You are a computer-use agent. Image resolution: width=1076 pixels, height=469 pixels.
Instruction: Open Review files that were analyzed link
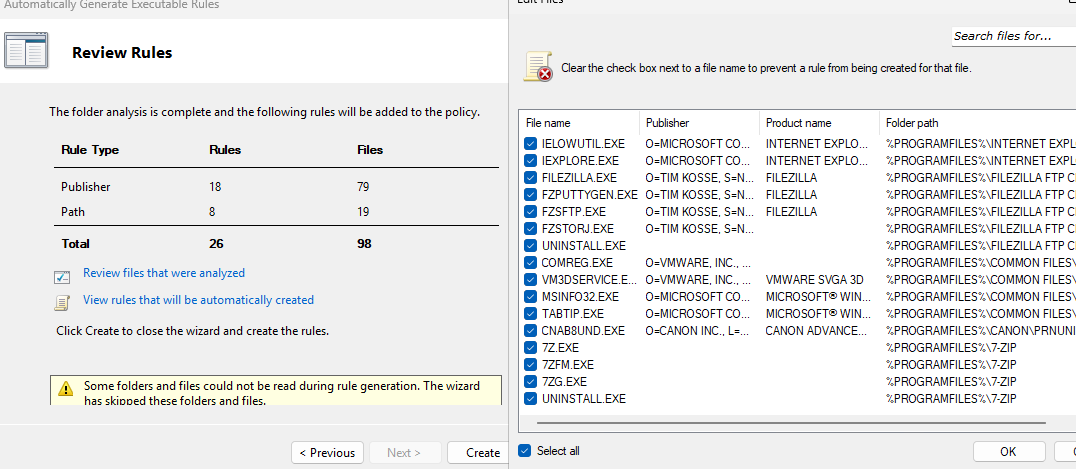163,273
